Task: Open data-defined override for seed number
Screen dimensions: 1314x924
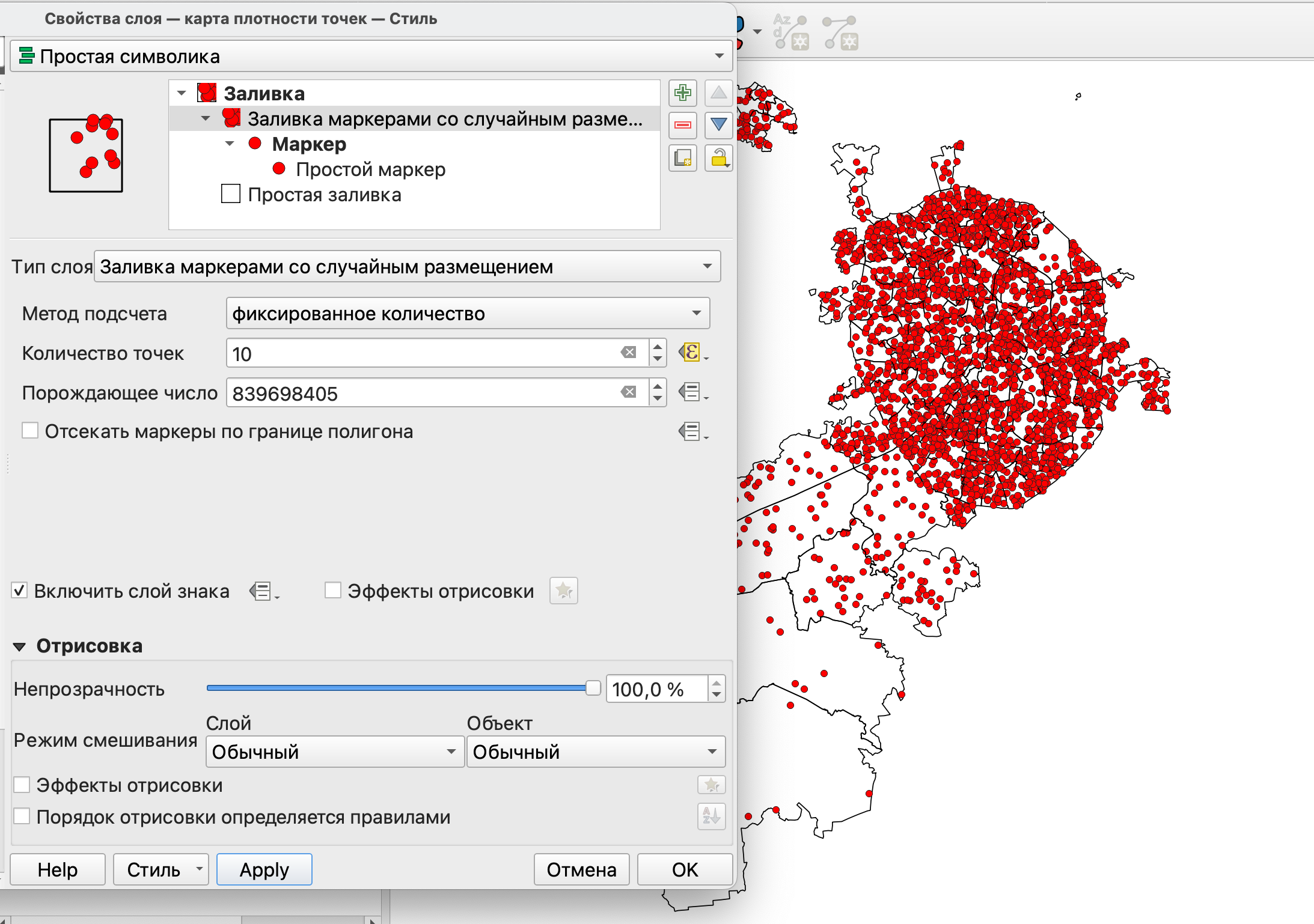Action: (692, 392)
